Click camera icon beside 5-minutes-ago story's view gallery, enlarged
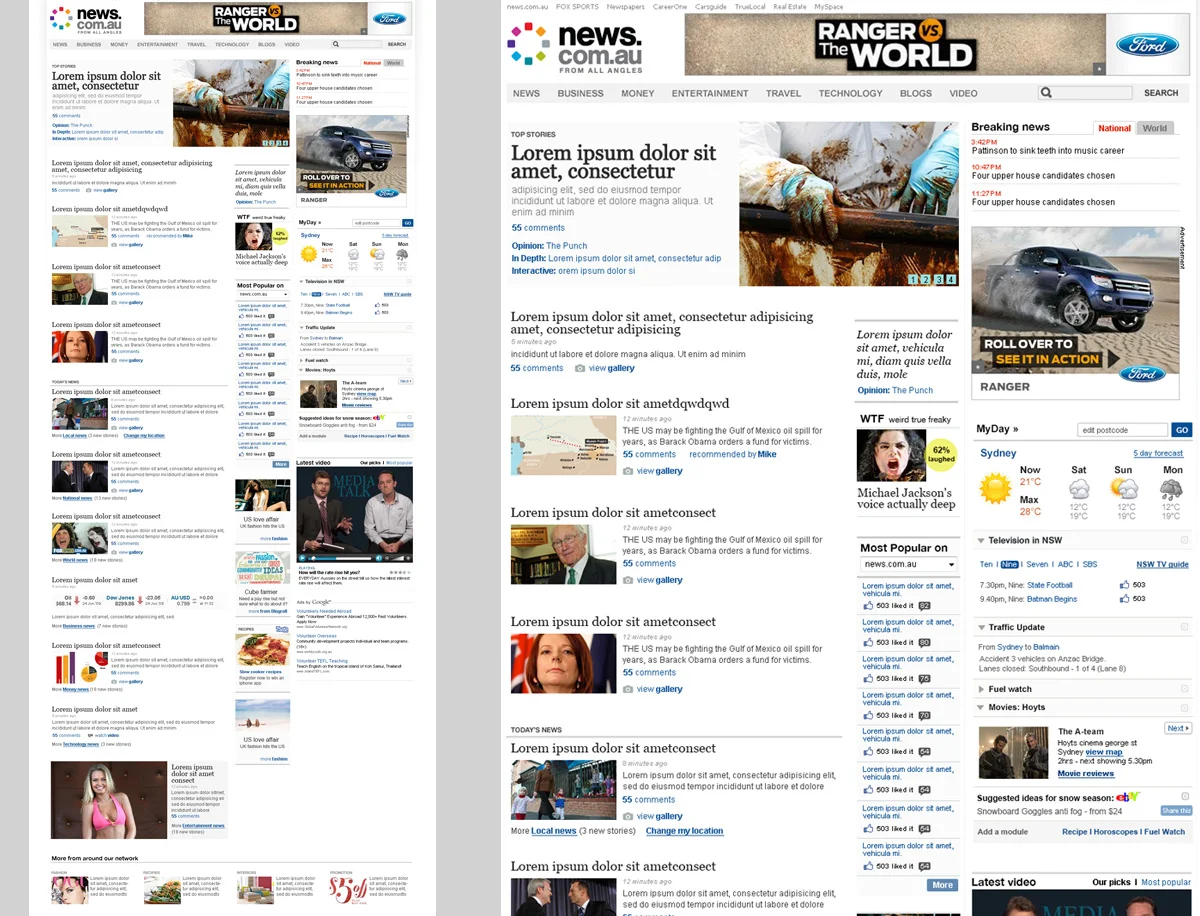This screenshot has height=916, width=1200. pyautogui.click(x=580, y=369)
